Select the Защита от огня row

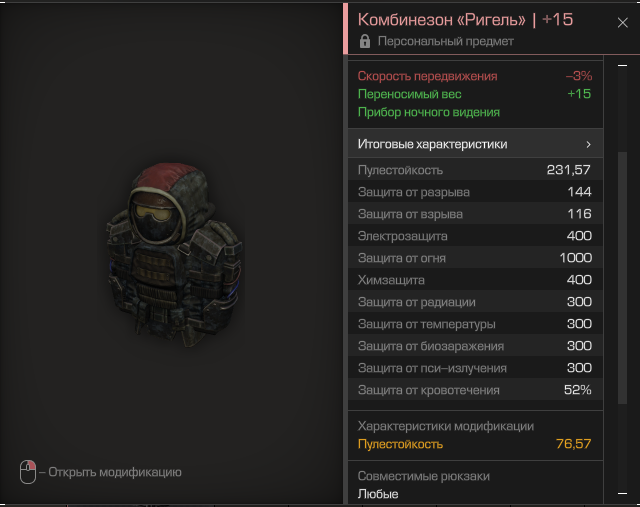tap(476, 258)
